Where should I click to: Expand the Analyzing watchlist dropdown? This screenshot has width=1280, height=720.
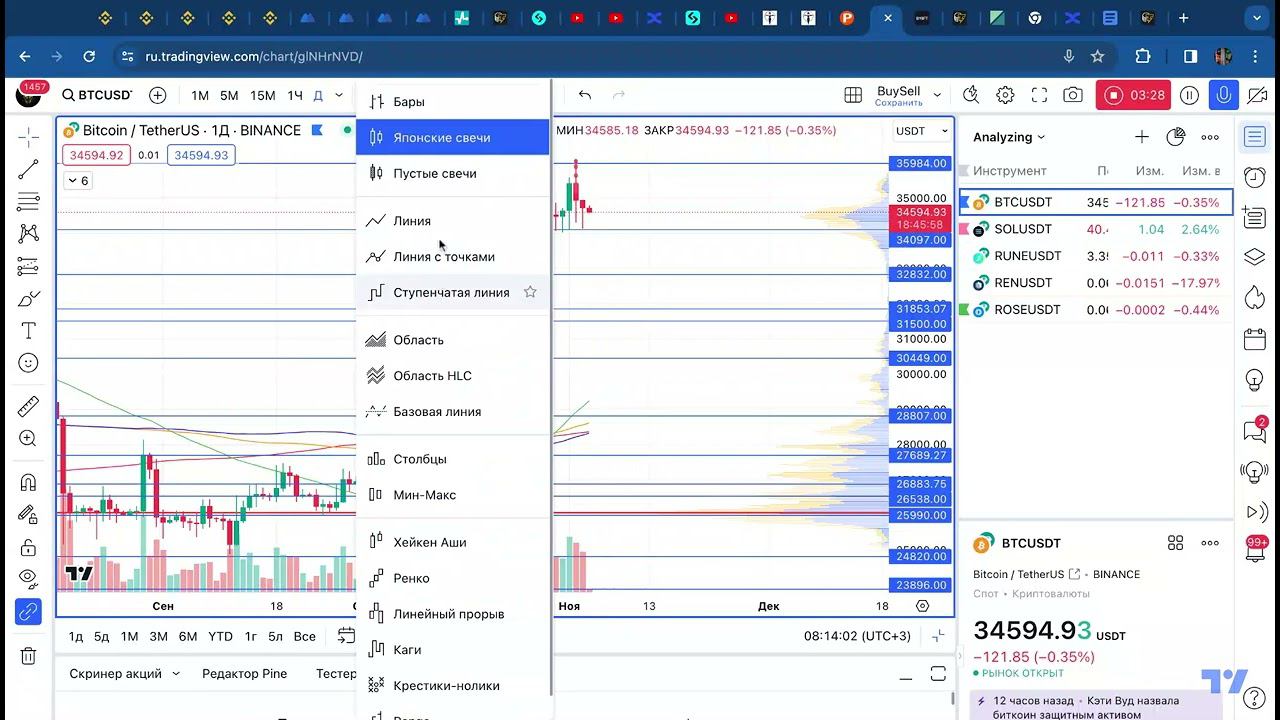[1008, 137]
